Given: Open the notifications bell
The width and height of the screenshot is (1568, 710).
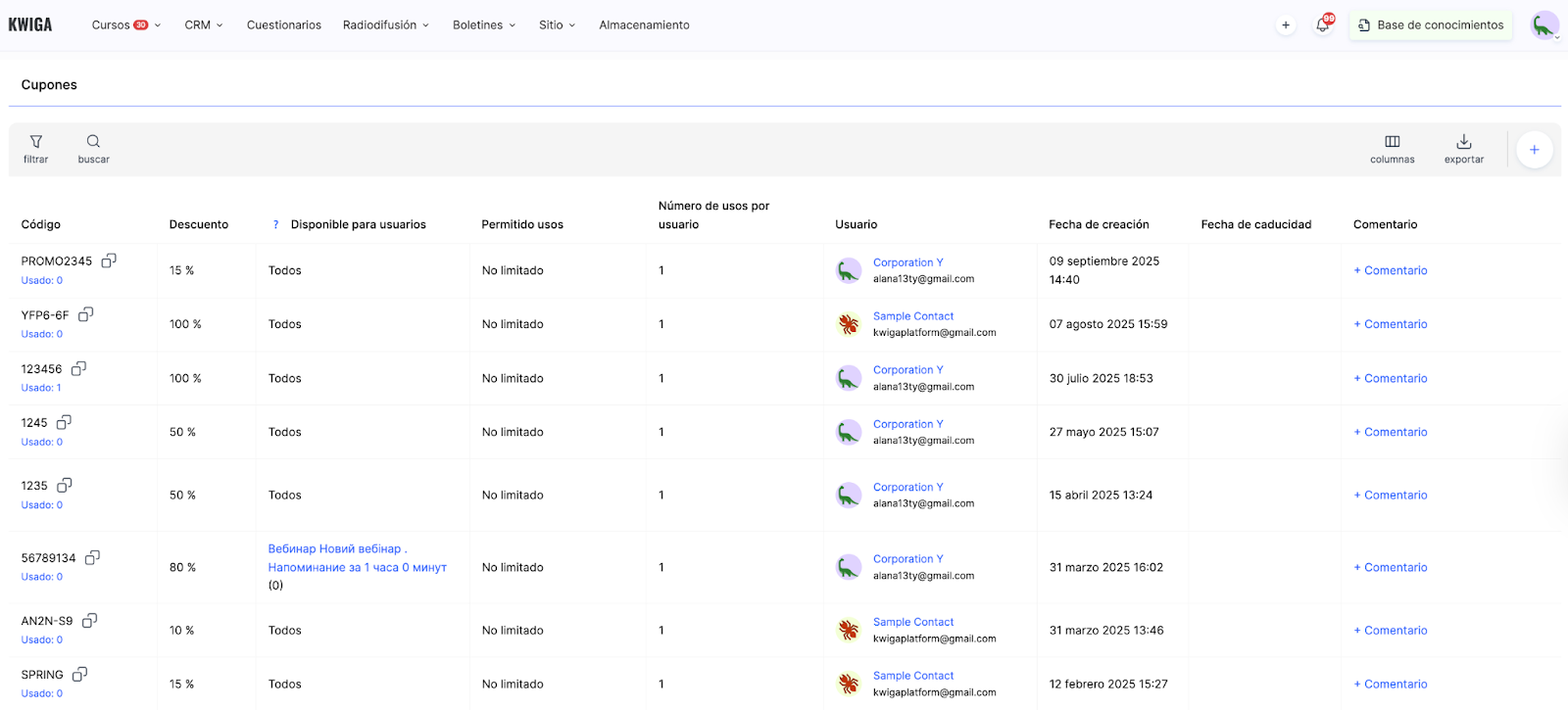Looking at the screenshot, I should coord(1323,25).
